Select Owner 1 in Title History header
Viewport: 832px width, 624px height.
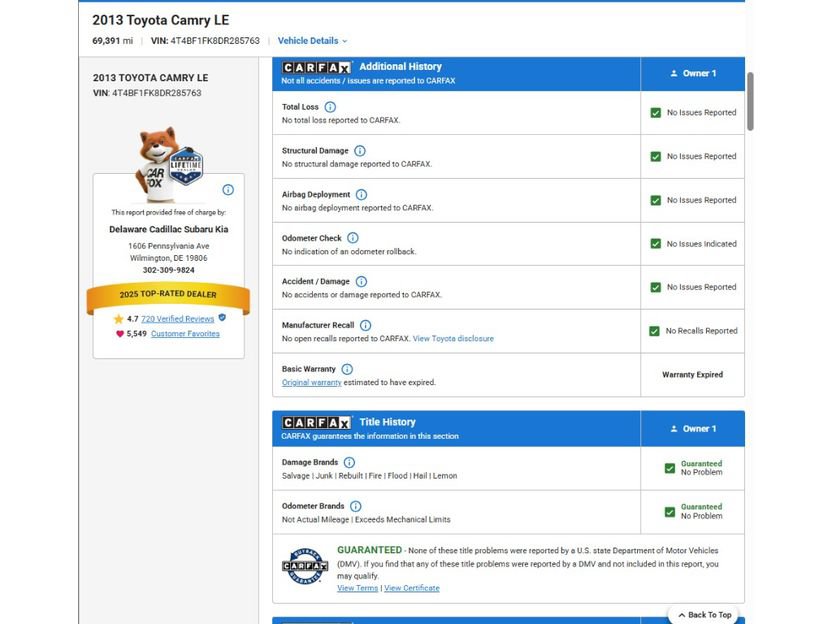[693, 429]
